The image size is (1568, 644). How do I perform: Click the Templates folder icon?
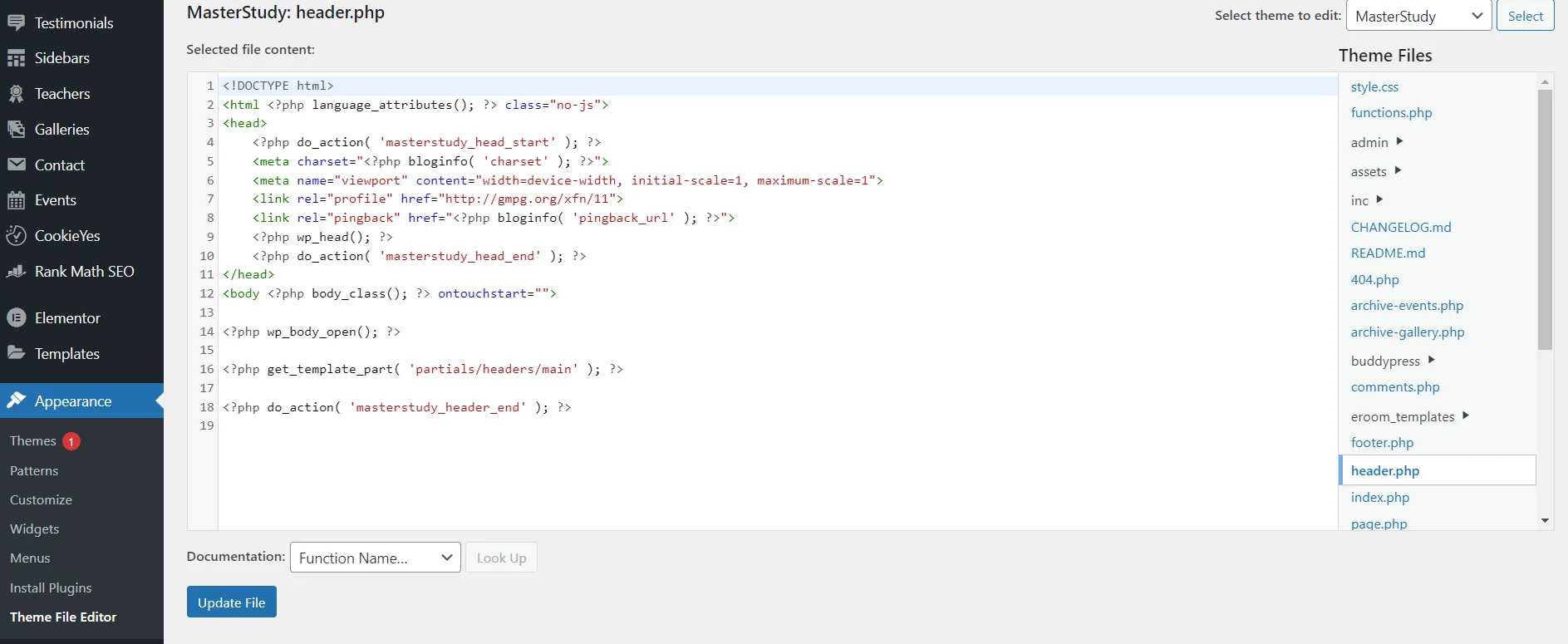click(x=17, y=353)
